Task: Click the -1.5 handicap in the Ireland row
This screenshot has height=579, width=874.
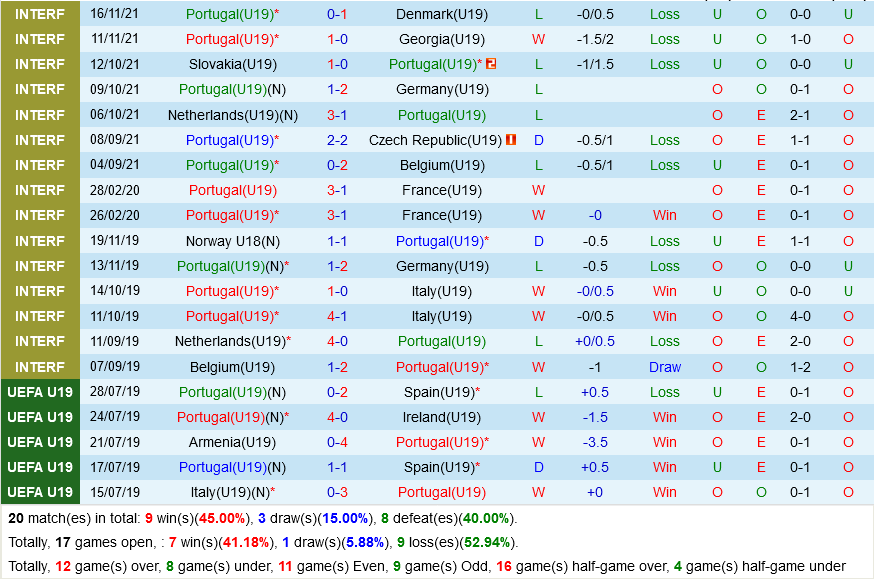Action: pyautogui.click(x=595, y=417)
